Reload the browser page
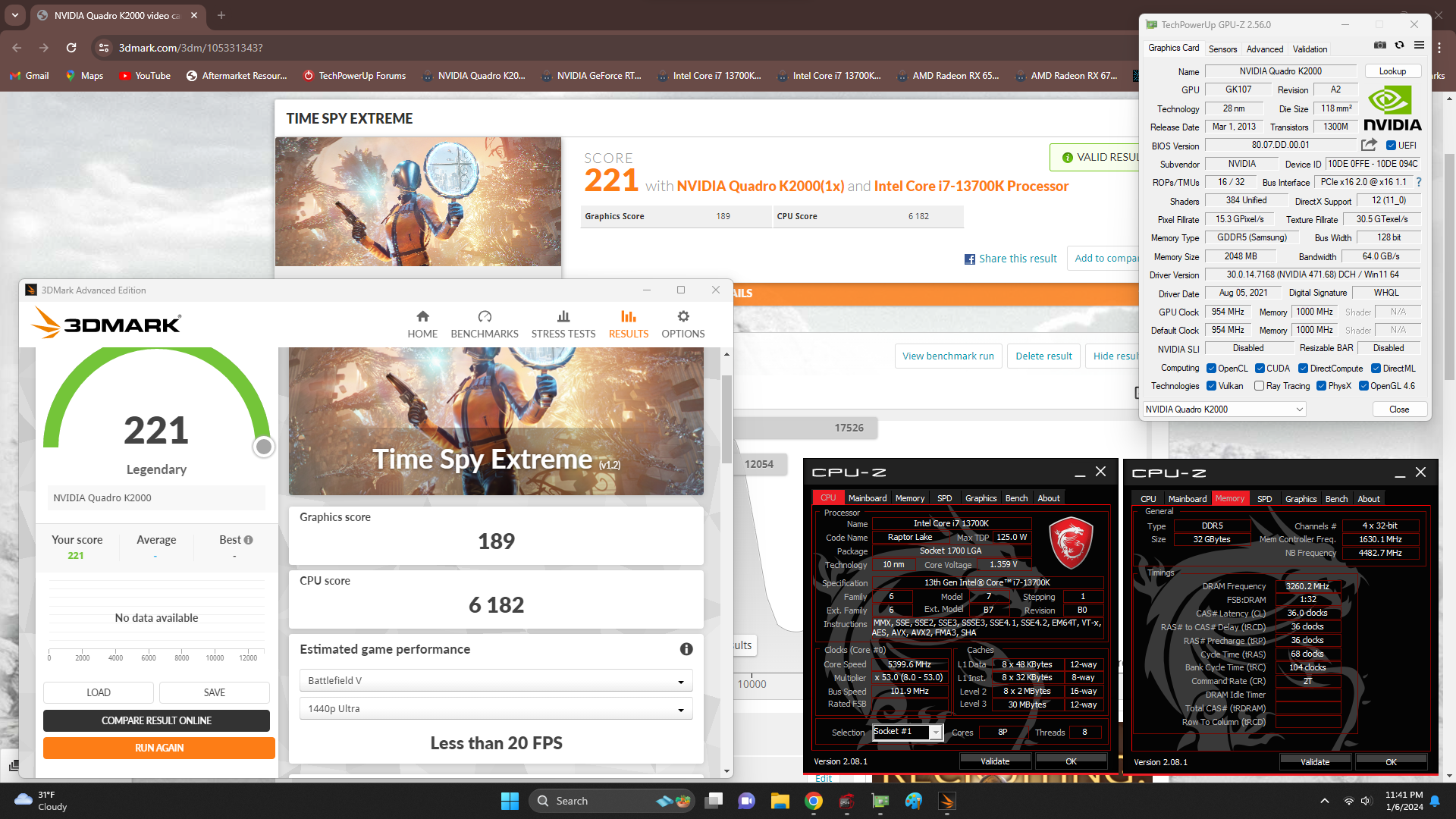 coord(71,48)
